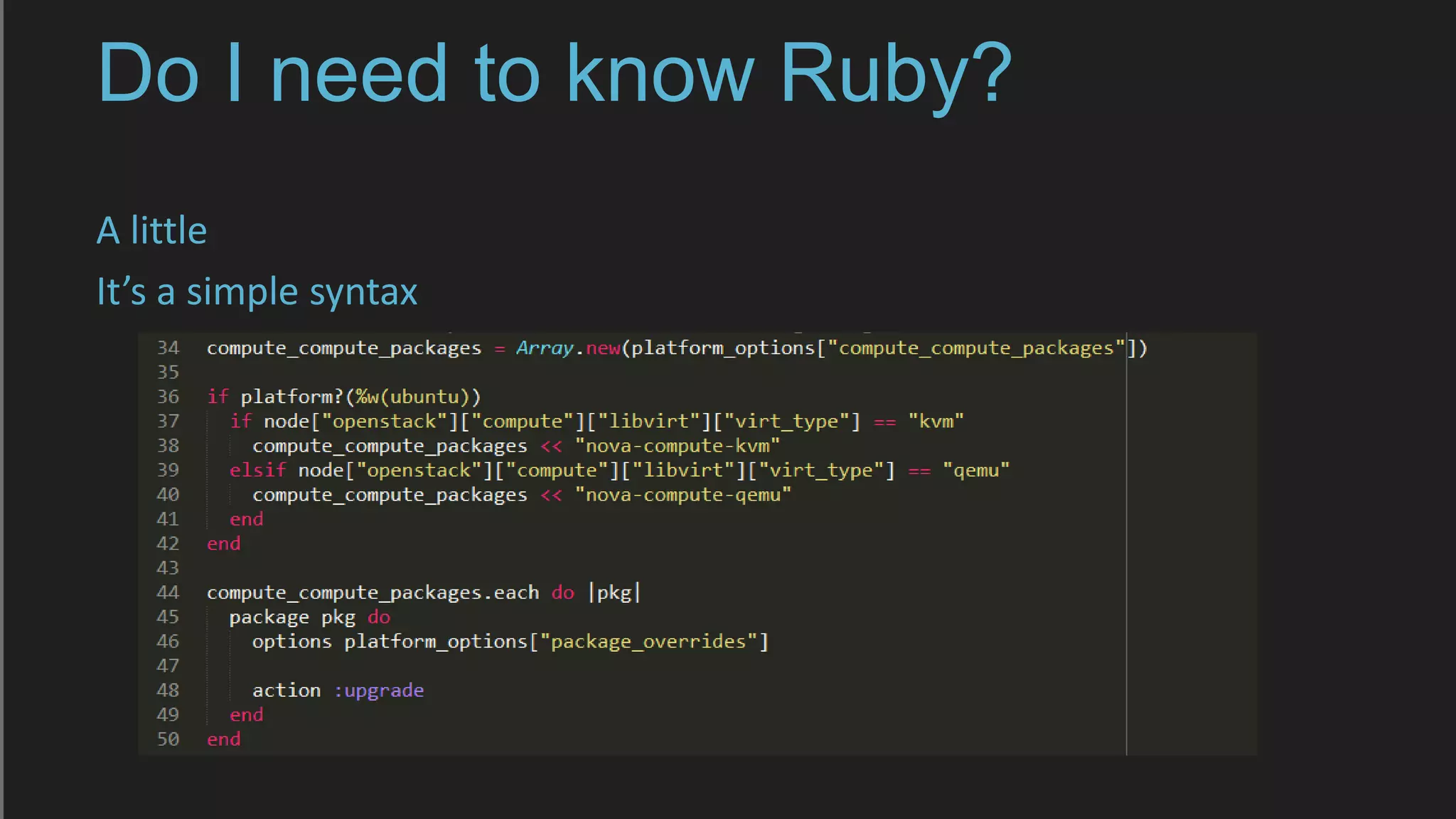Click '|pkg|' block parameter on line 44
The image size is (1456, 819).
pos(615,592)
